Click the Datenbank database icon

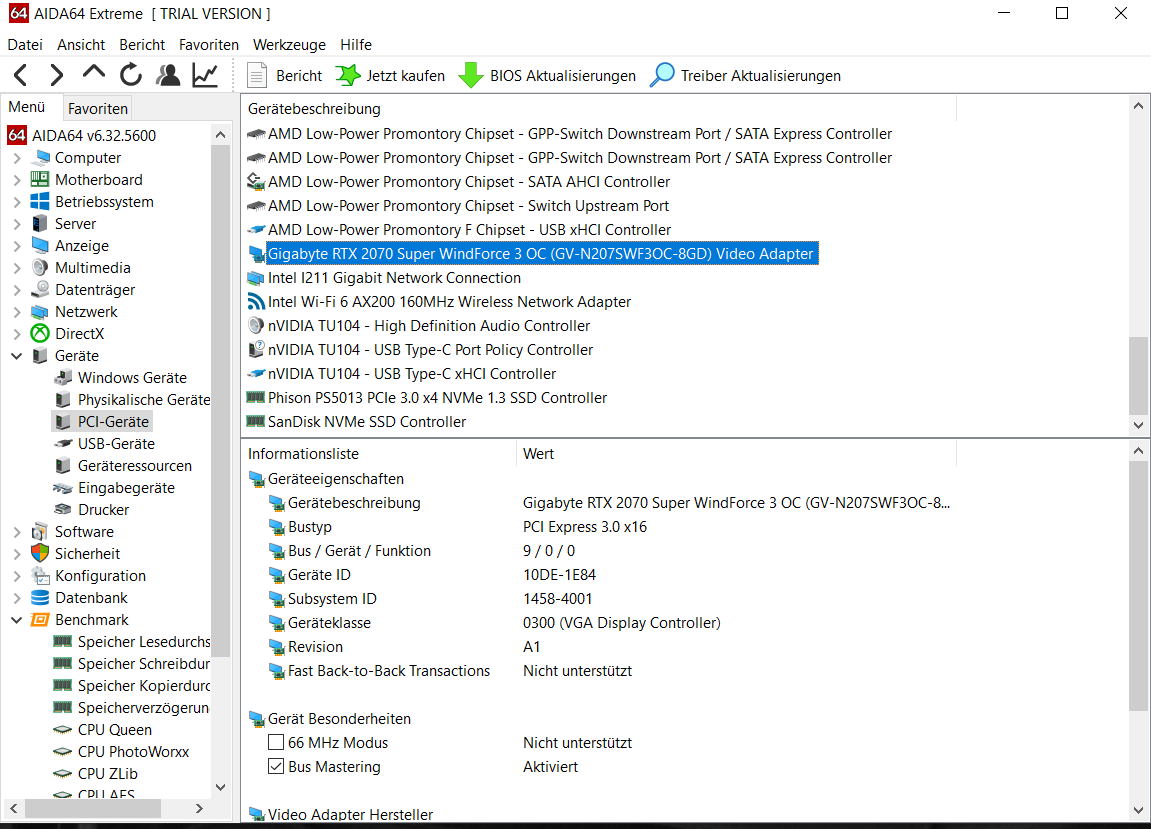tap(40, 598)
